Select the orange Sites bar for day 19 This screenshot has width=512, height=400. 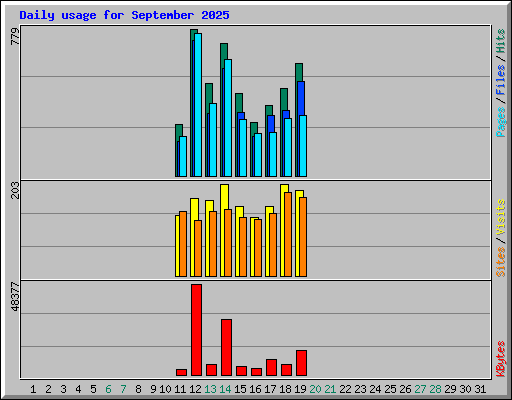coord(303,237)
